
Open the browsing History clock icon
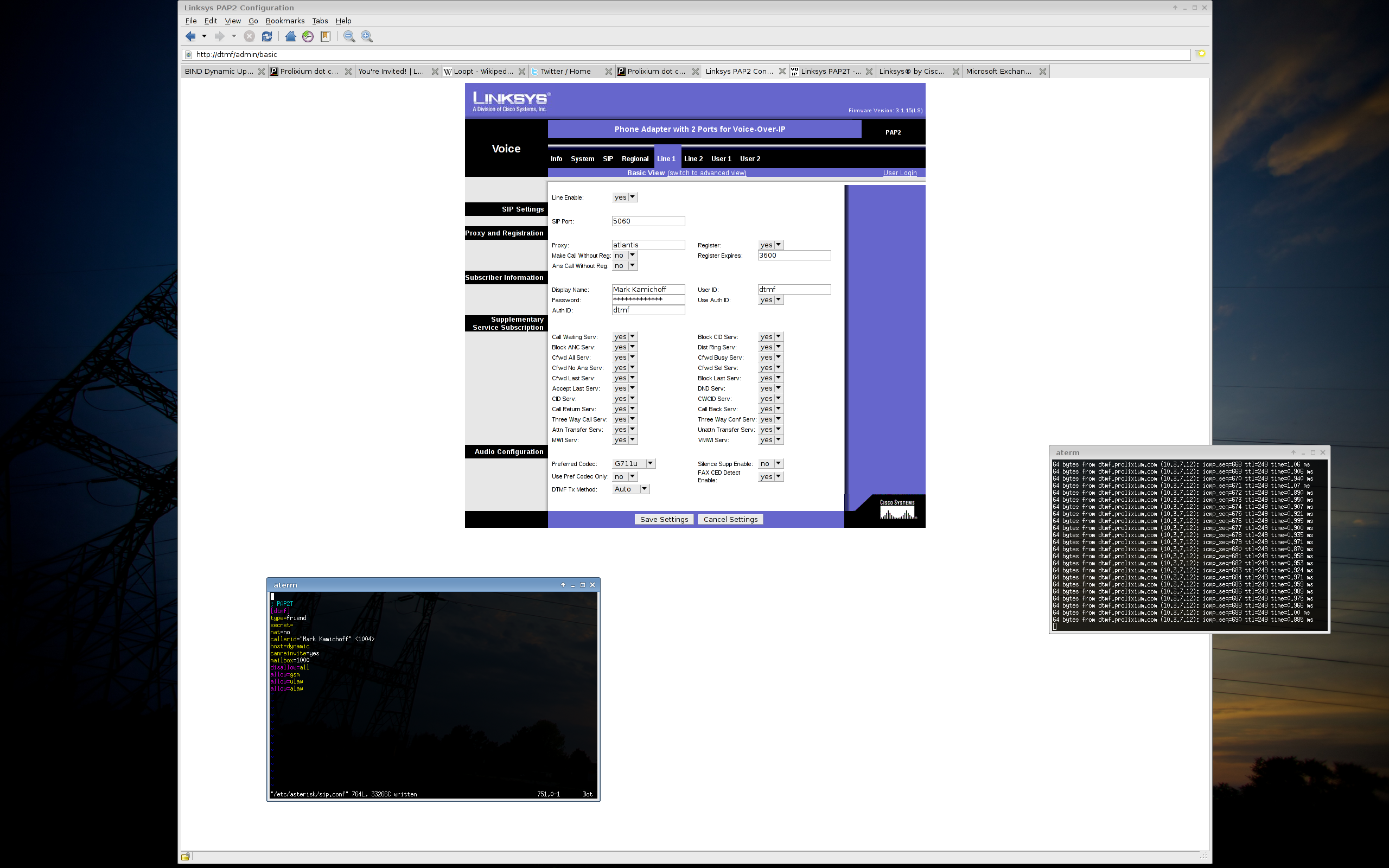pyautogui.click(x=308, y=36)
